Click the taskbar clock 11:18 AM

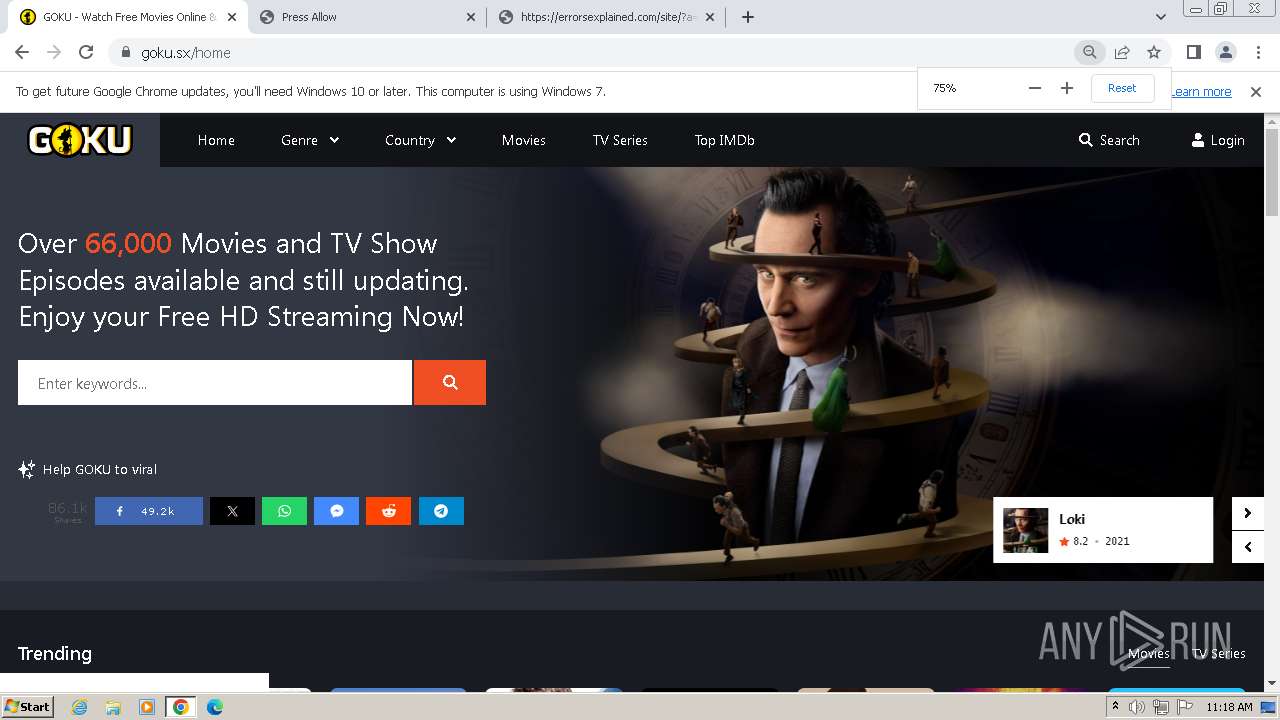click(x=1229, y=707)
